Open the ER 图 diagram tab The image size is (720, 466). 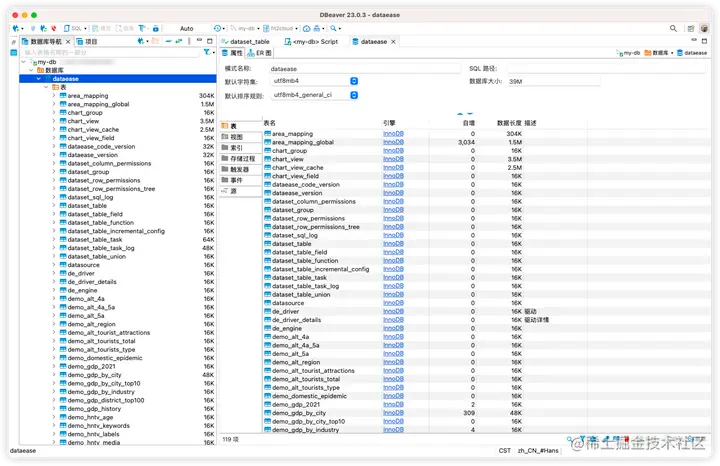259,53
